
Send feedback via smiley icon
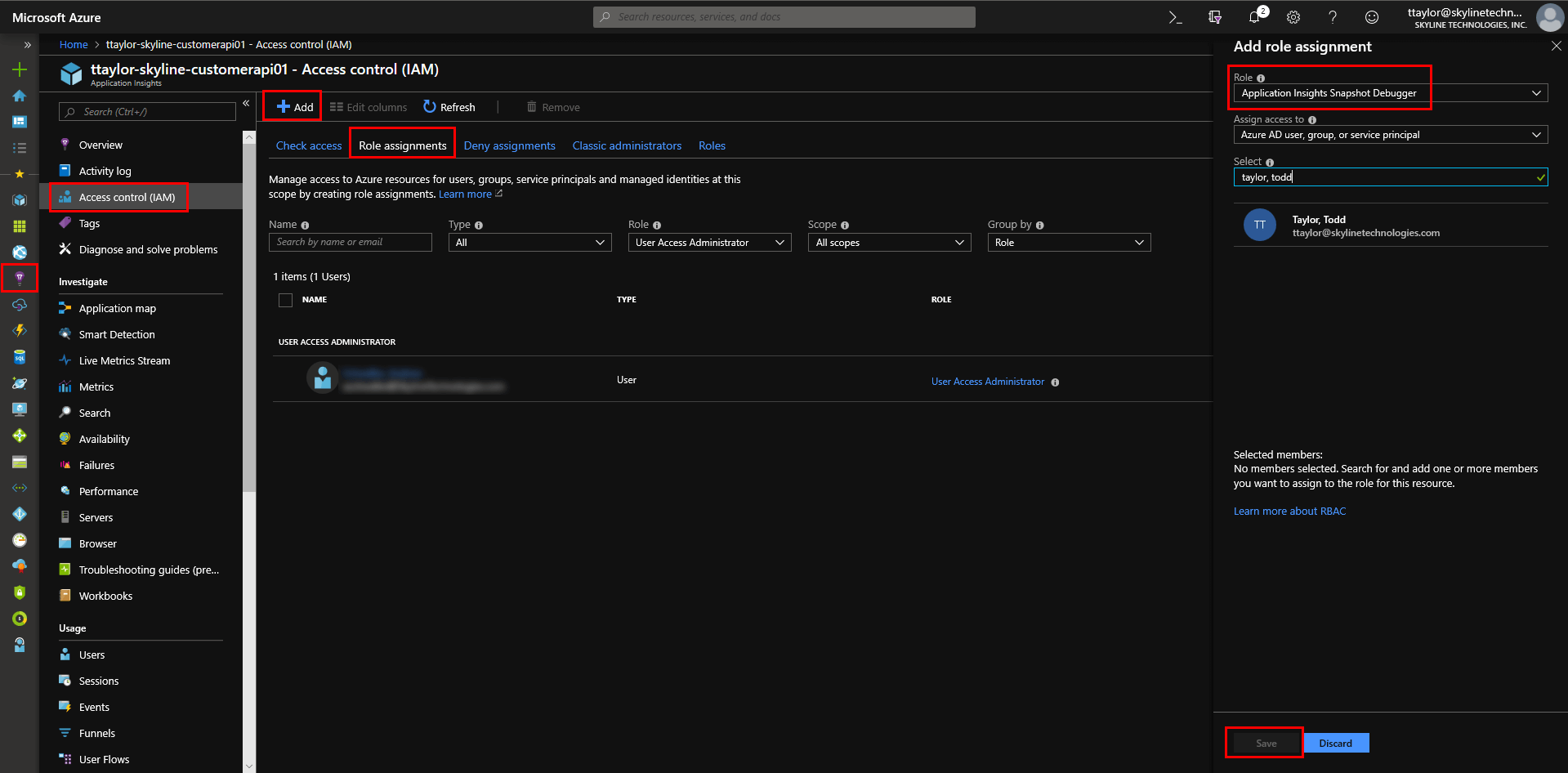click(x=1372, y=17)
